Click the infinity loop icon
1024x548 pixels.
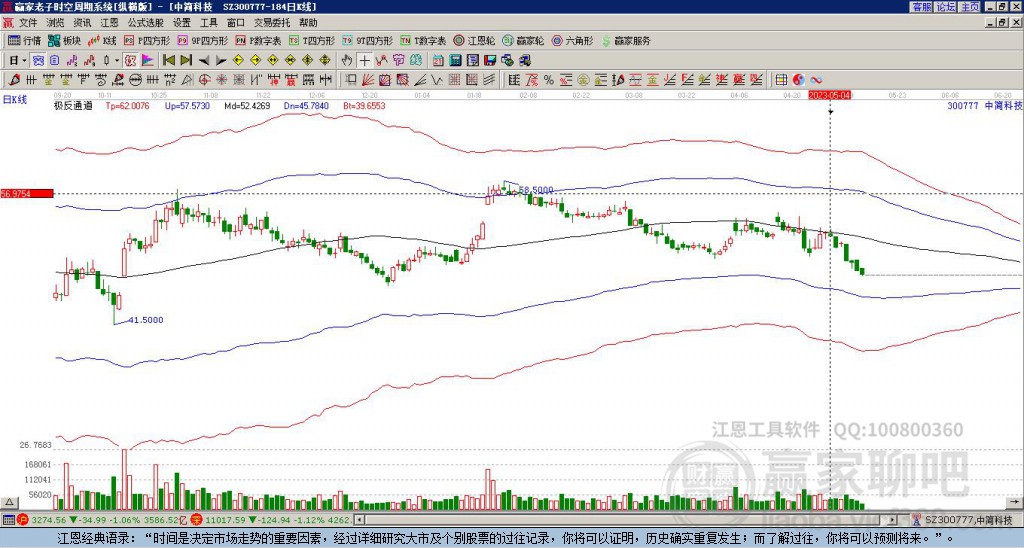click(816, 80)
